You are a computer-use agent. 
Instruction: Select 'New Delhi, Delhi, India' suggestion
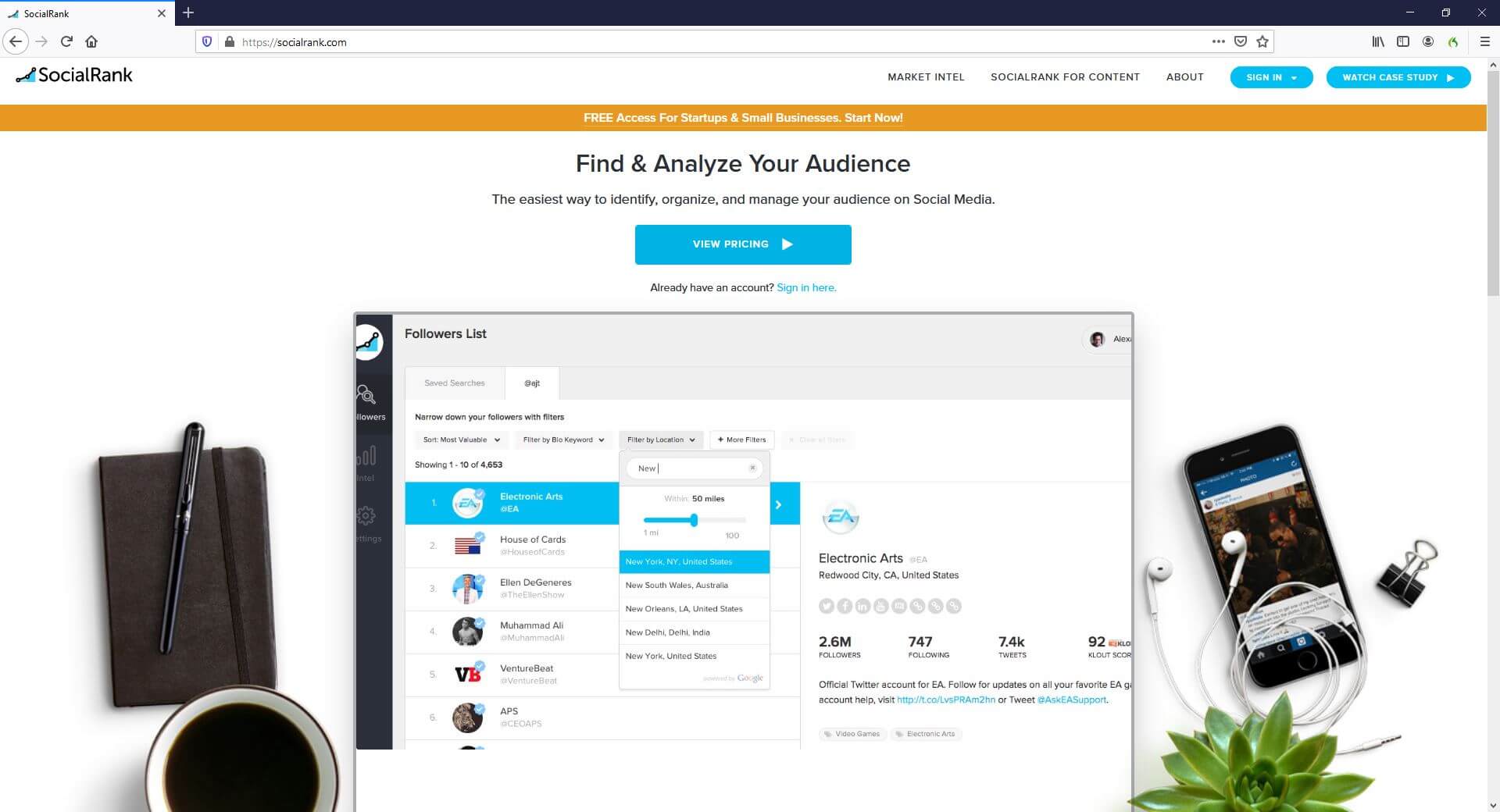click(695, 632)
